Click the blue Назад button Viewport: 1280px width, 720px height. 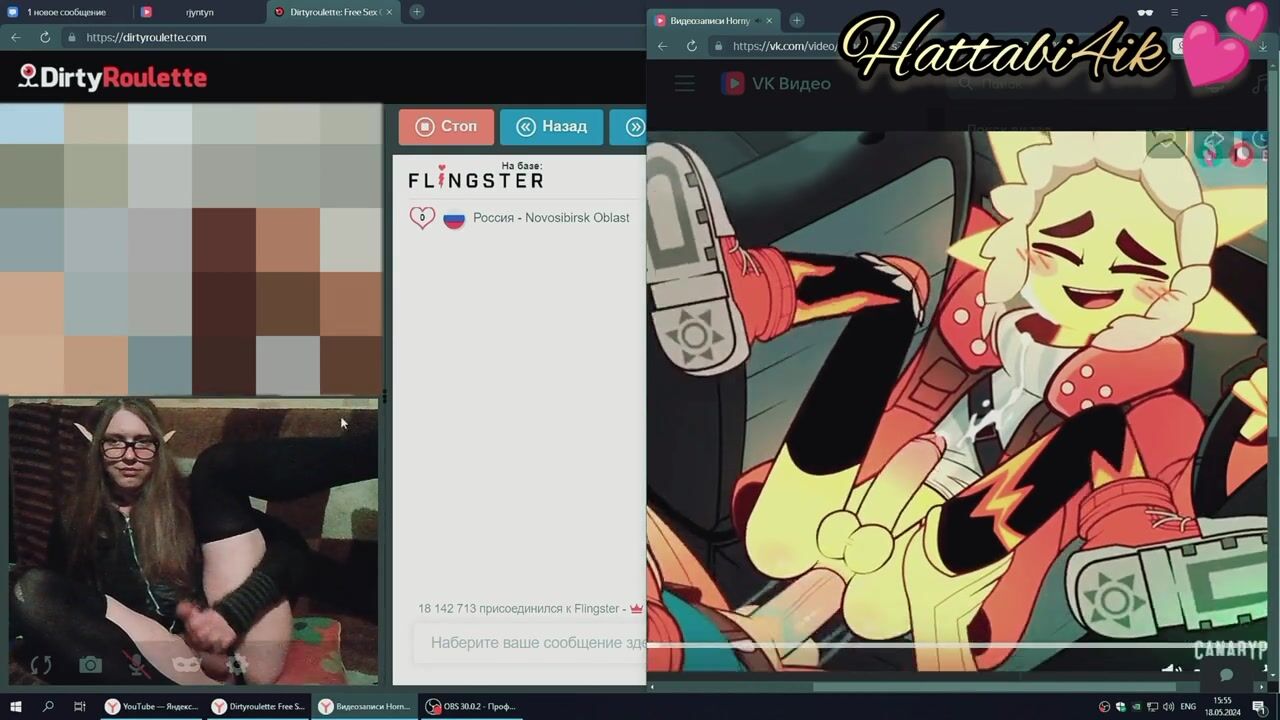551,127
